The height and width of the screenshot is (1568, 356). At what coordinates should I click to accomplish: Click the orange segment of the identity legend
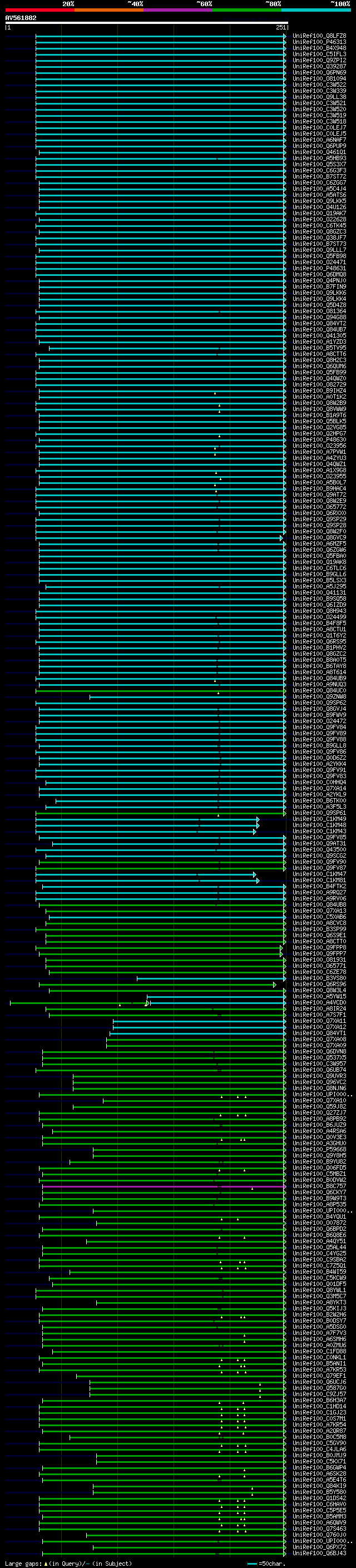pyautogui.click(x=109, y=11)
